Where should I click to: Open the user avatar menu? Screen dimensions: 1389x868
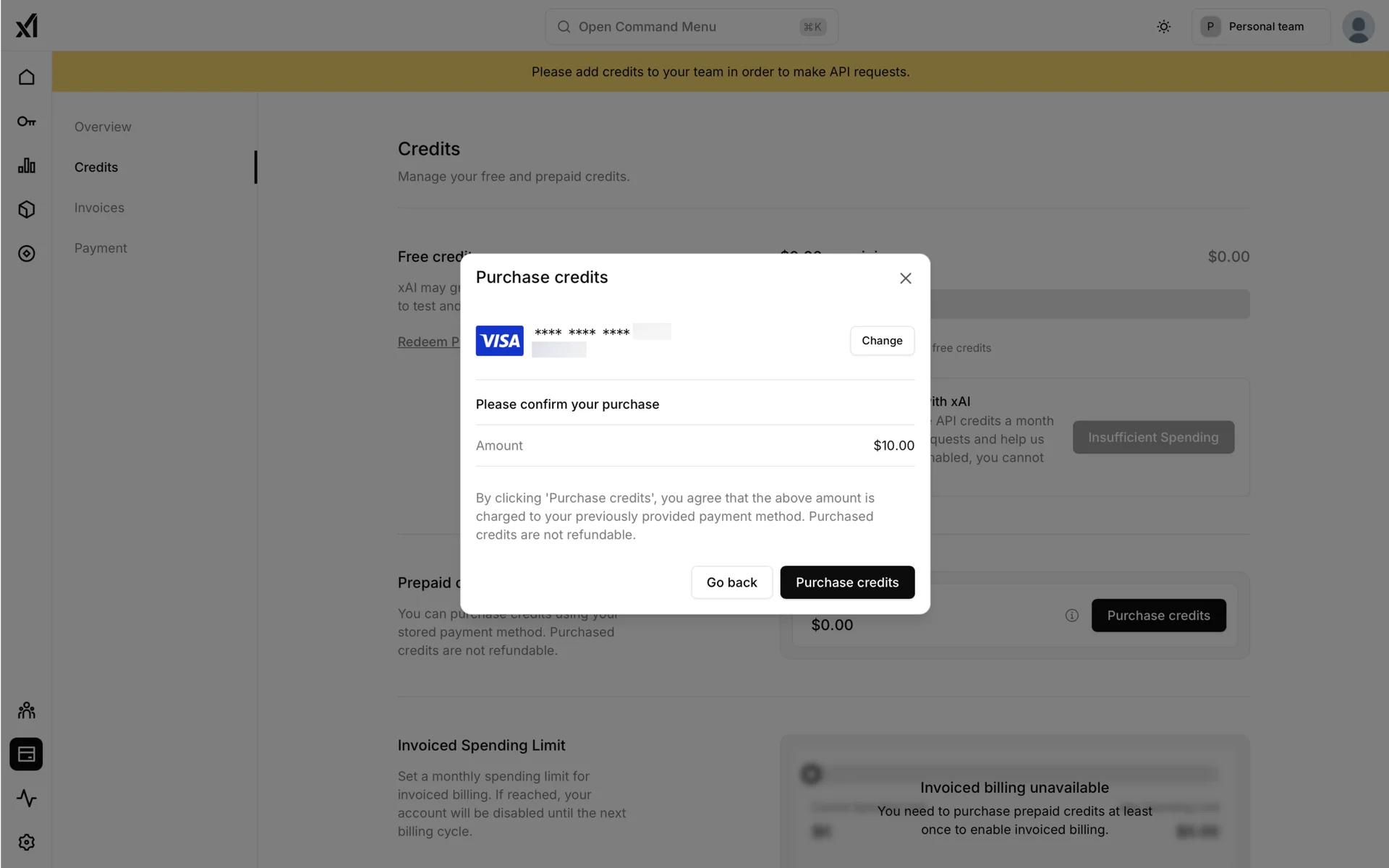[x=1358, y=27]
